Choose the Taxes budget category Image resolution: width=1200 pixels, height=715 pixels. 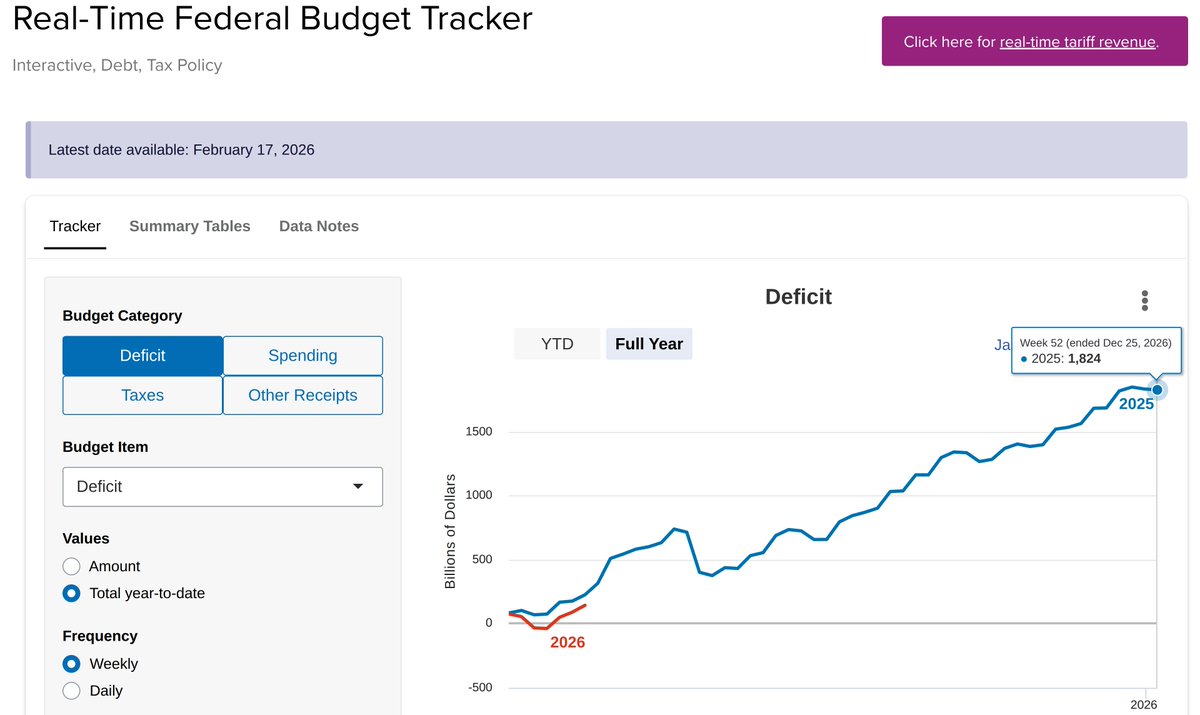(x=142, y=395)
